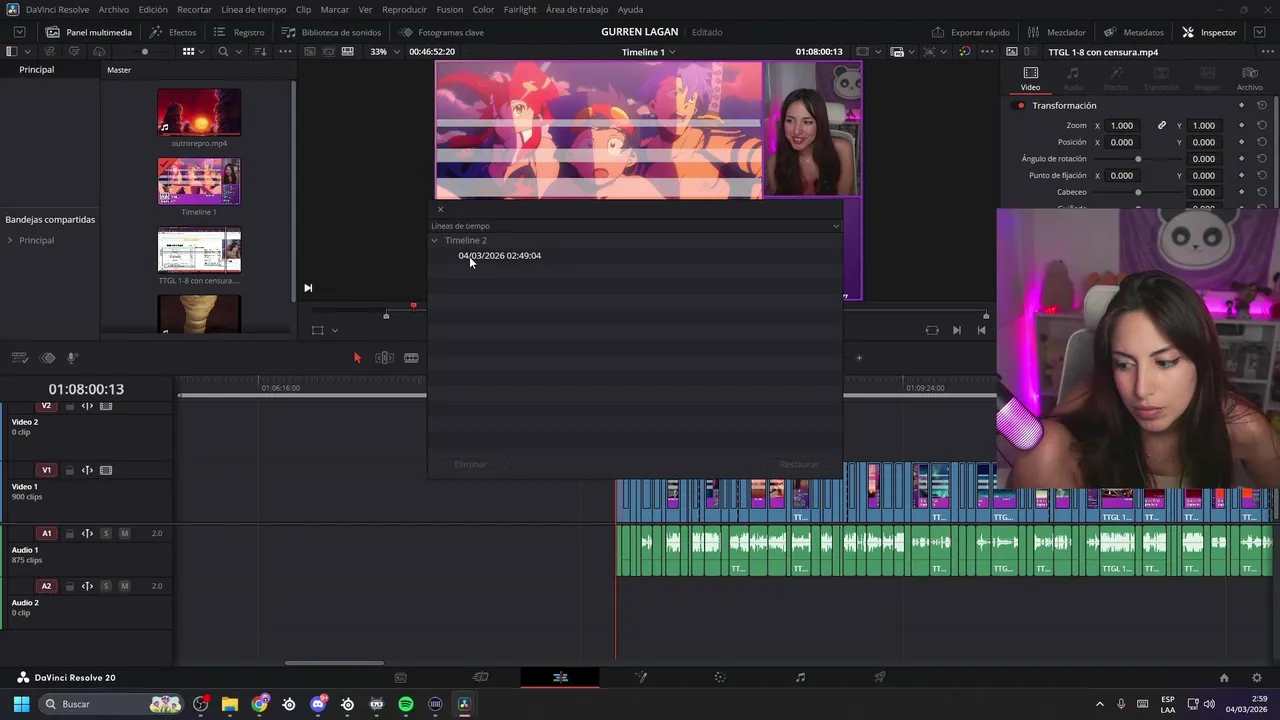This screenshot has height=720, width=1280.
Task: Show the Metadatos panel
Action: tap(1133, 32)
